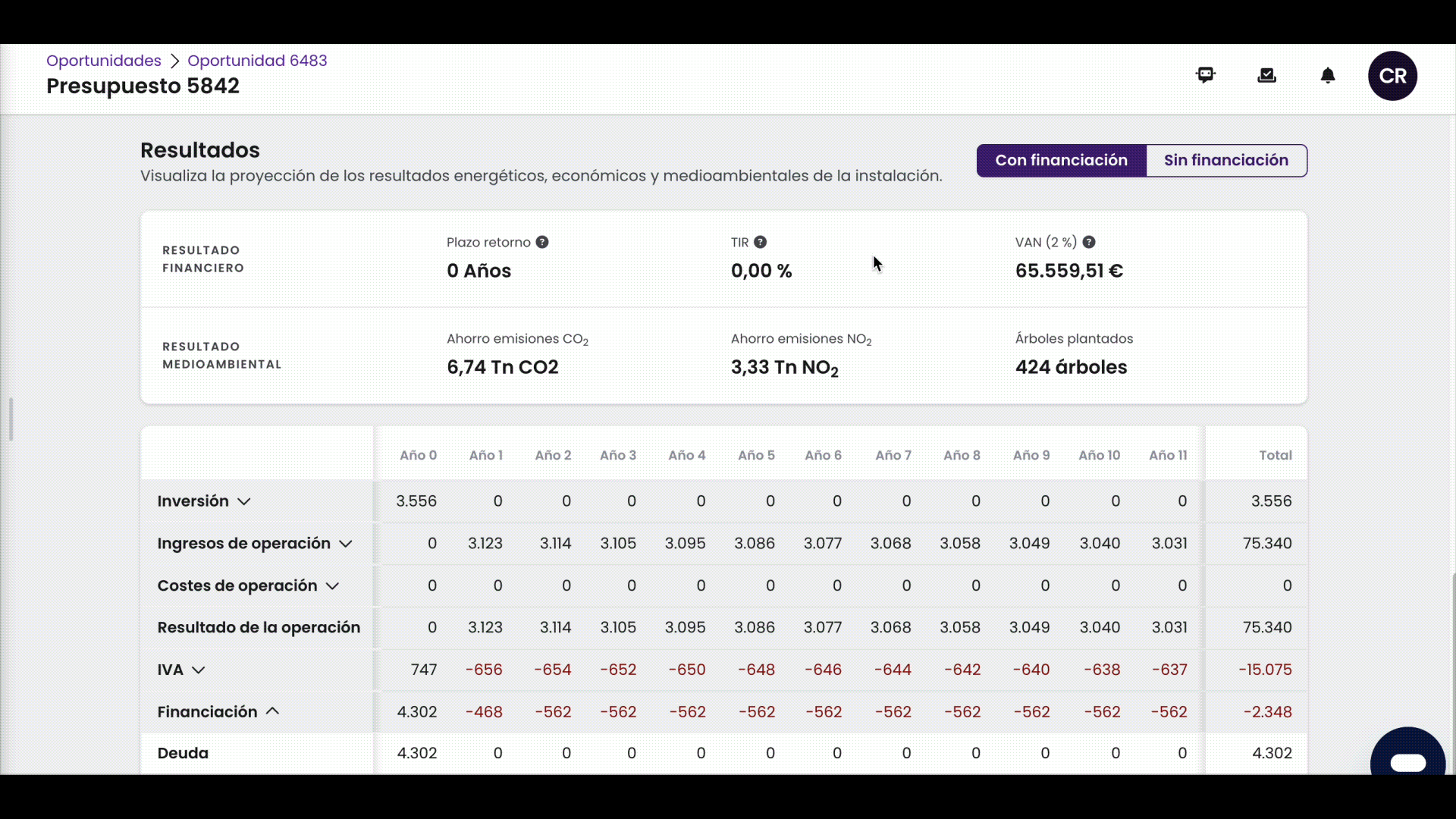
Task: Show help for VAN (2 %)
Action: [1089, 242]
